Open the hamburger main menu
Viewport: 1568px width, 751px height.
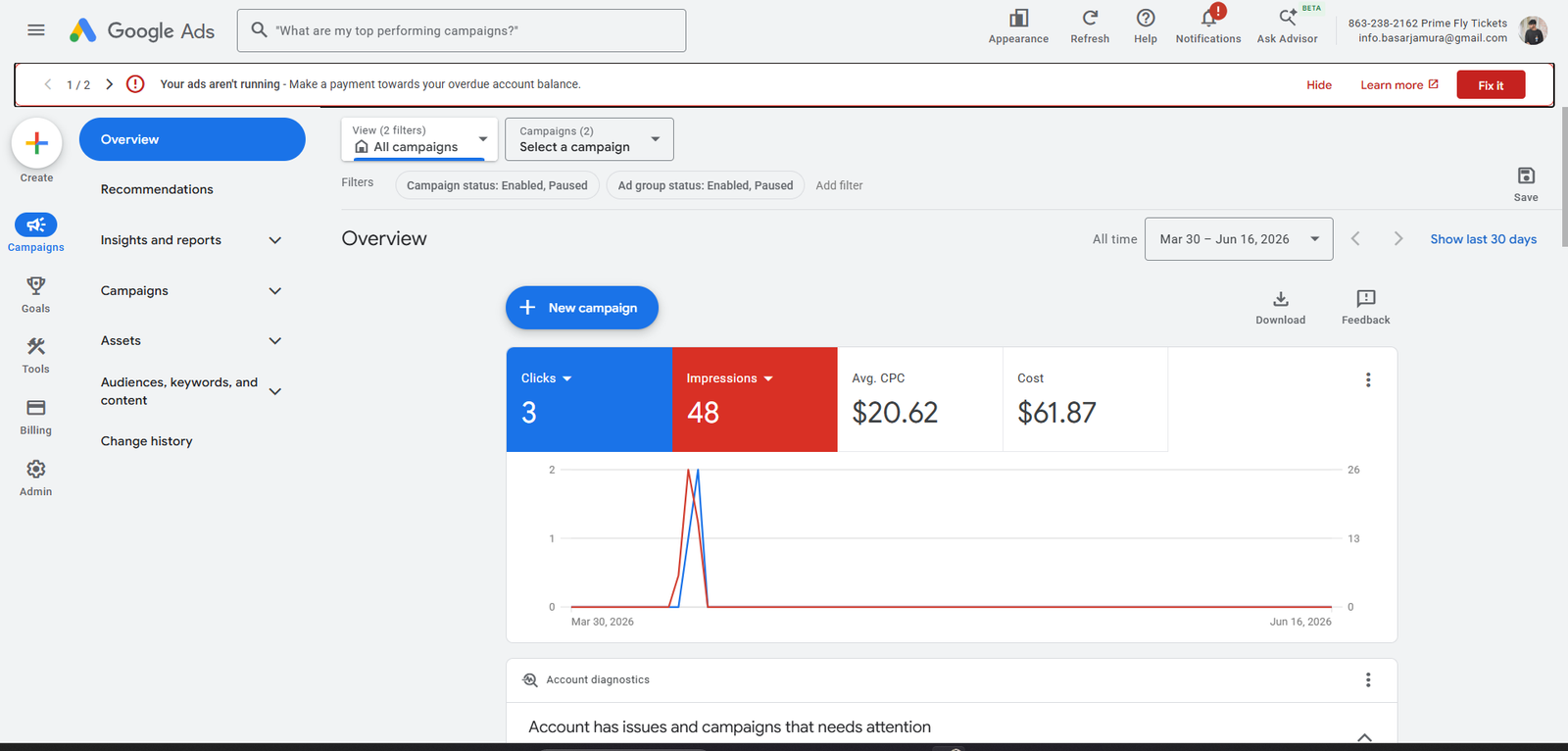click(x=36, y=30)
